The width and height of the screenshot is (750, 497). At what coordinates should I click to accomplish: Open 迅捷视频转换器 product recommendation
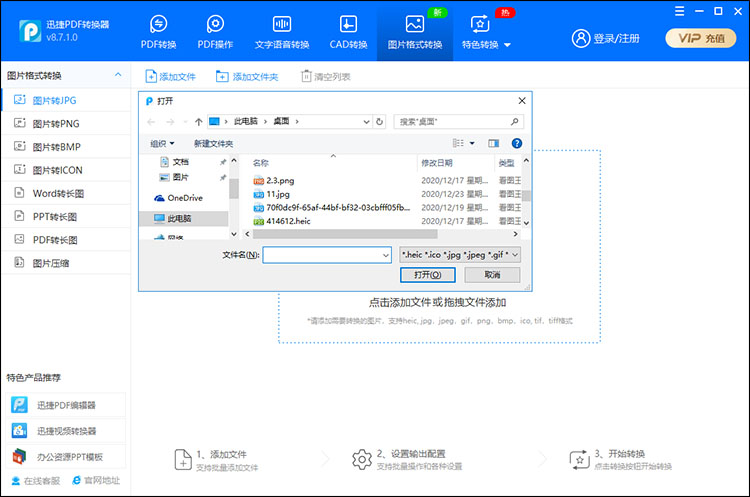pos(66,431)
